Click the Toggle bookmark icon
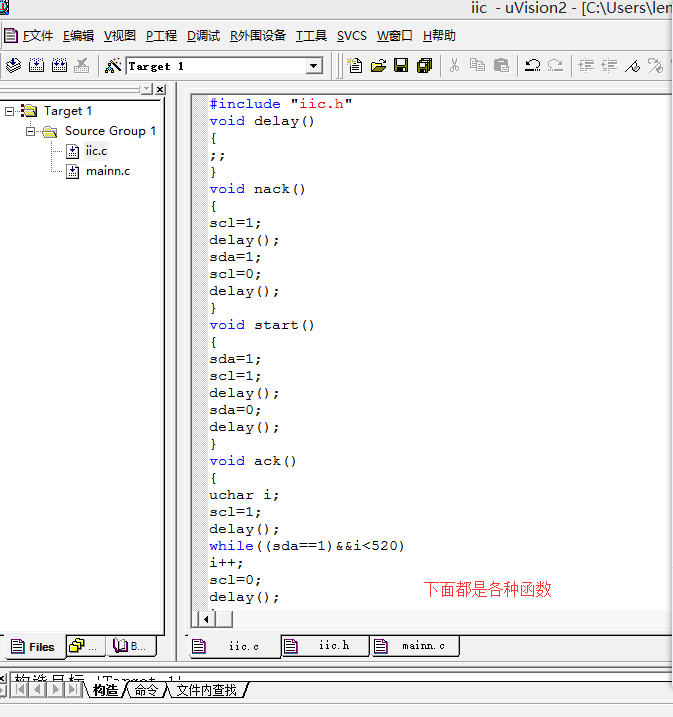 coord(632,65)
